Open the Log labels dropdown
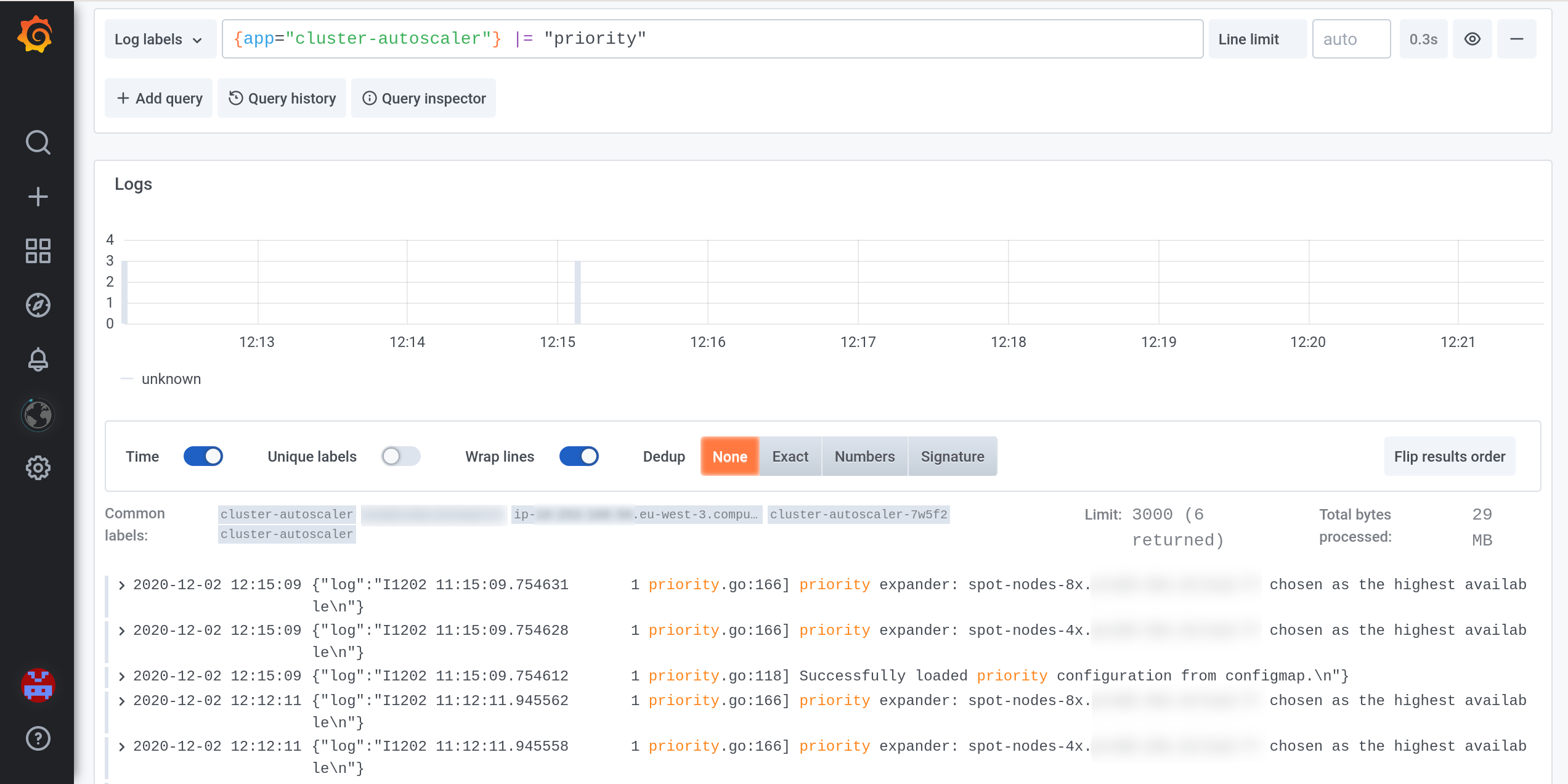Viewport: 1568px width, 784px height. [x=160, y=38]
